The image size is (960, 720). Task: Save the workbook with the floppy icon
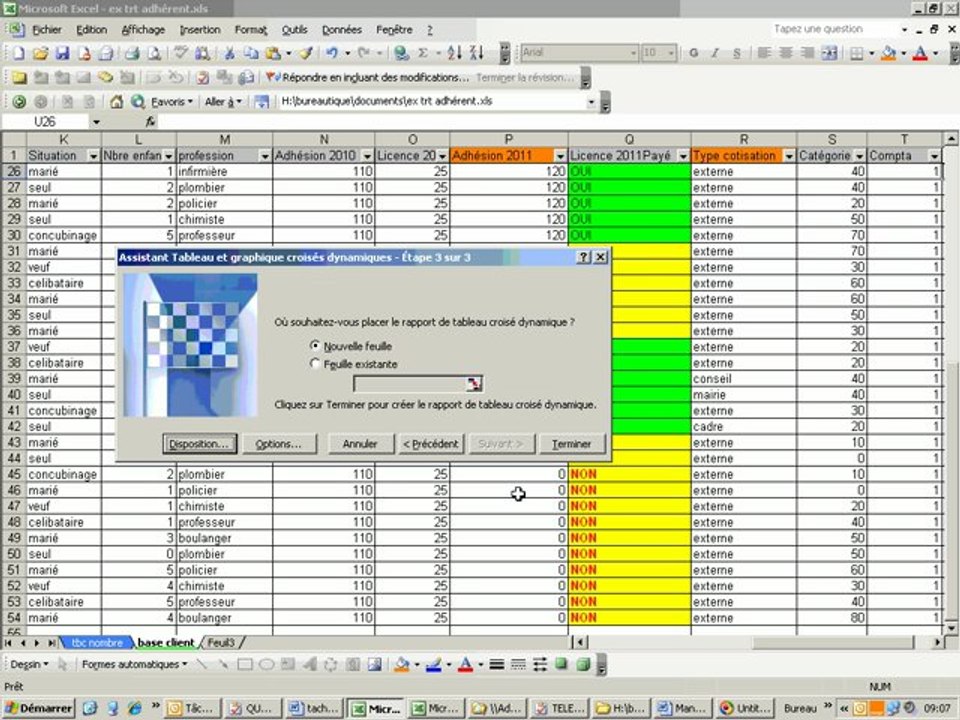click(x=62, y=53)
